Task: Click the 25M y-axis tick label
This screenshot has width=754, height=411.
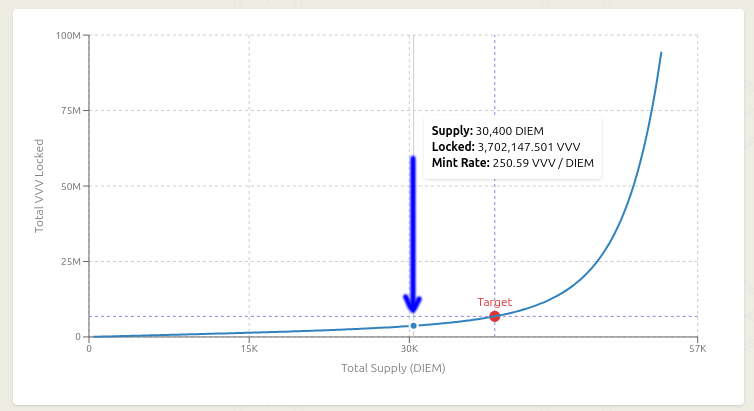Action: [x=70, y=262]
